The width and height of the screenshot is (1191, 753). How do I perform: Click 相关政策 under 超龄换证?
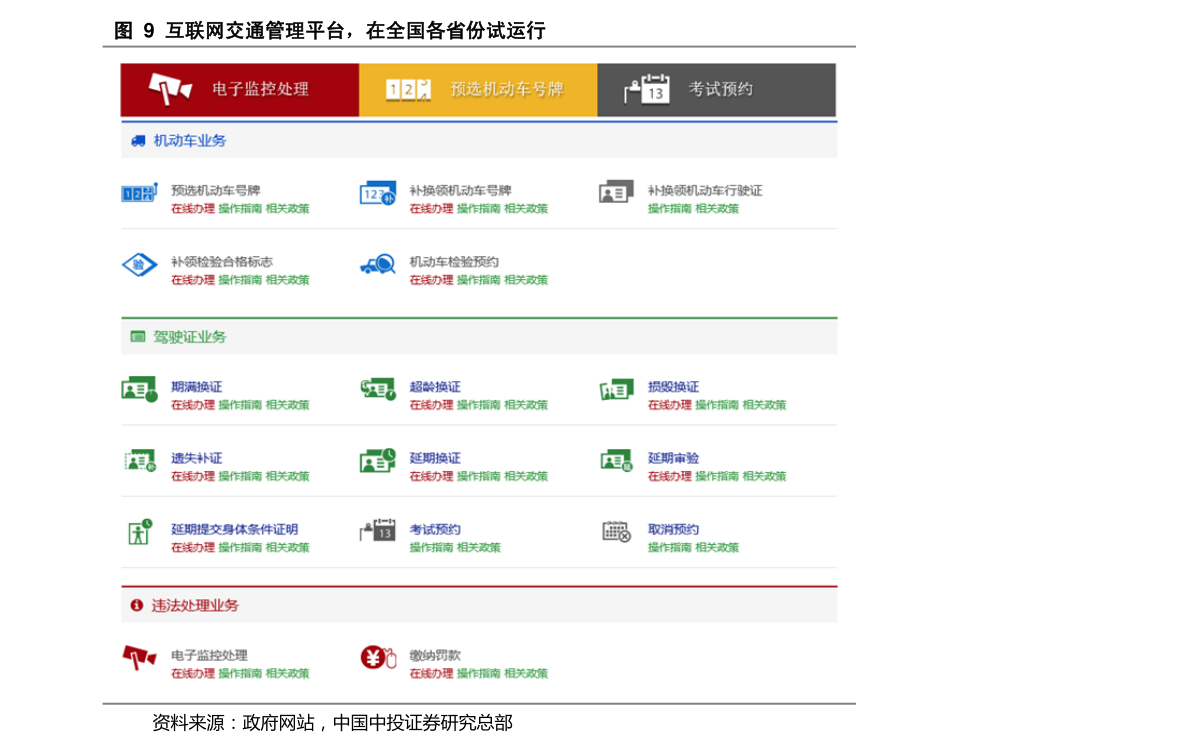(x=526, y=405)
